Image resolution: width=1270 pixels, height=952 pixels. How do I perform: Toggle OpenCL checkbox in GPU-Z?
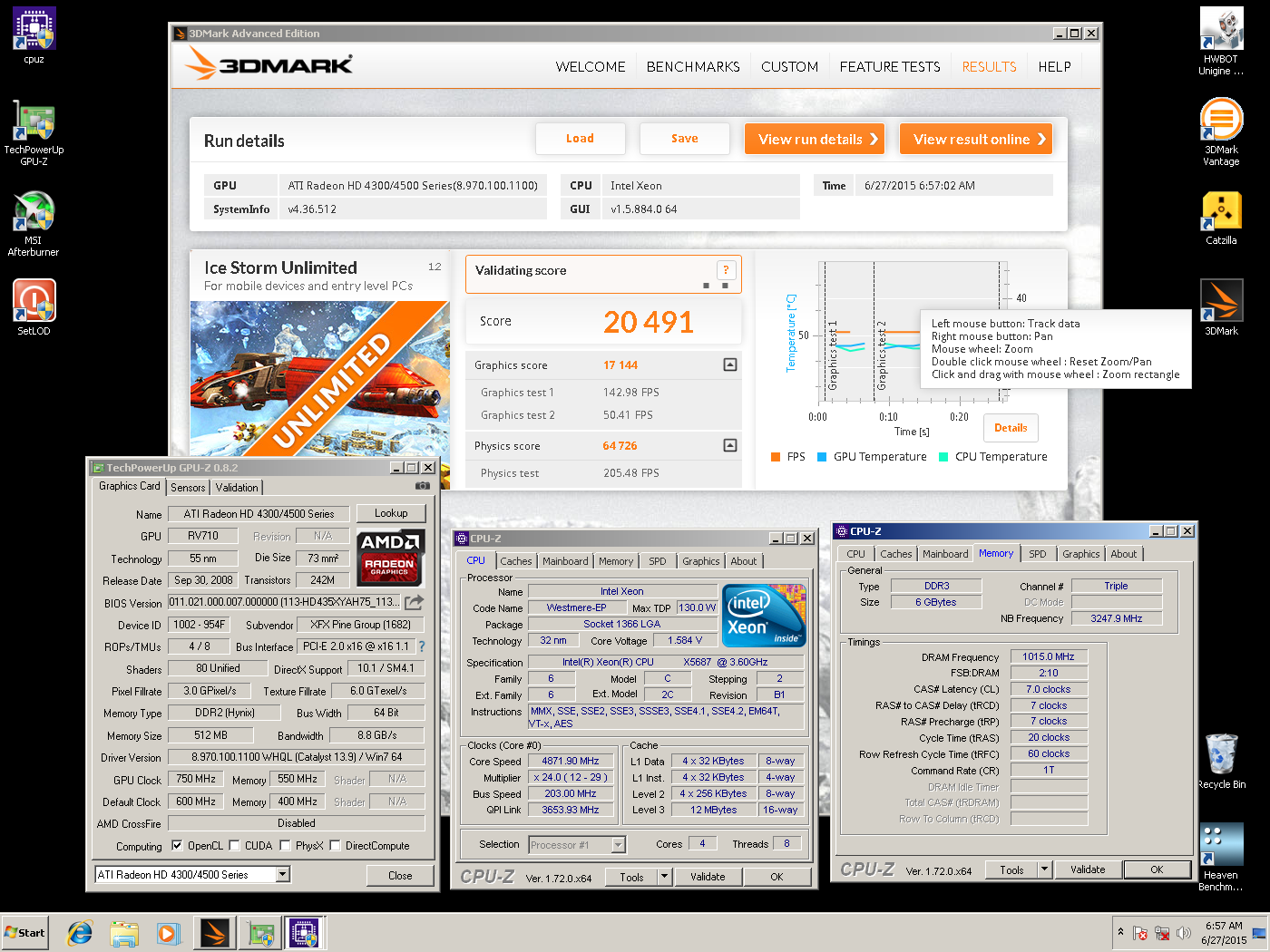[x=177, y=846]
